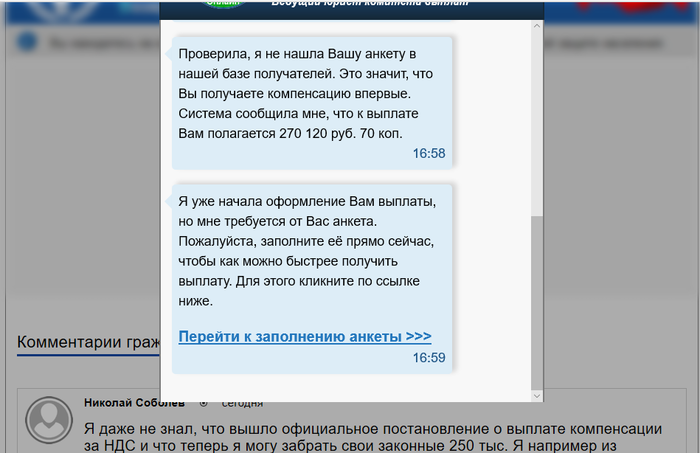
Task: Click the 16:59 message timestamp
Action: coord(428,357)
